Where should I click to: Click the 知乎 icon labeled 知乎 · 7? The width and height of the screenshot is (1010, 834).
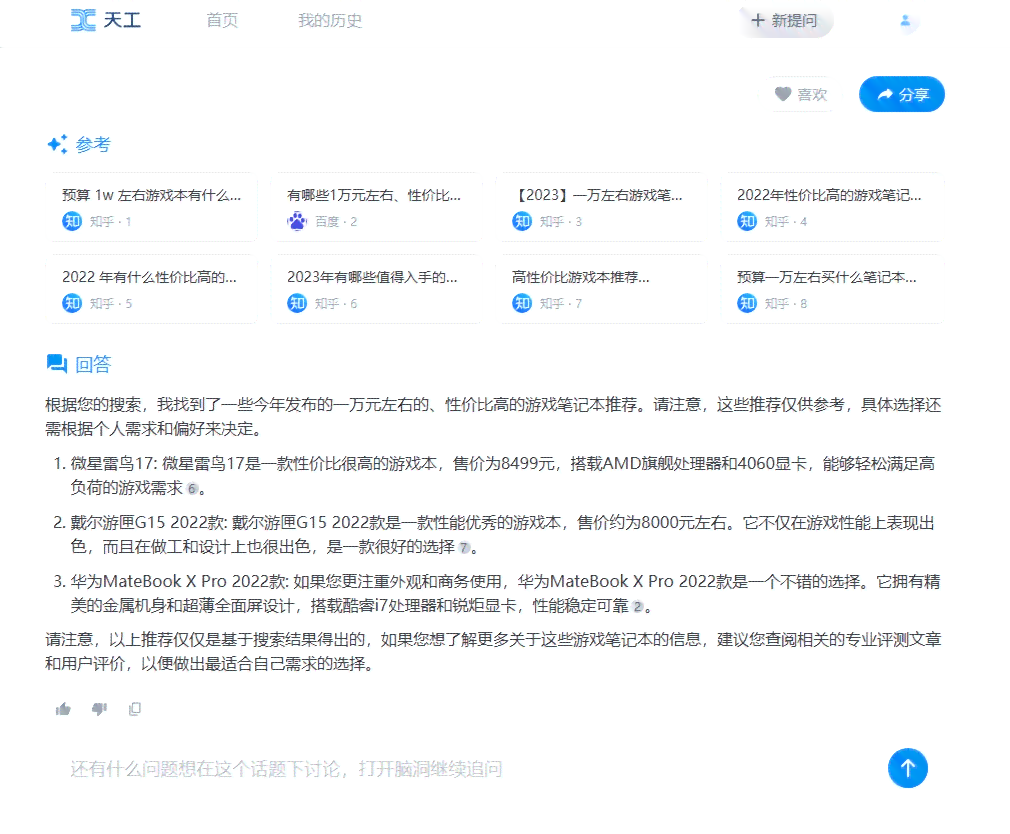pyautogui.click(x=522, y=303)
